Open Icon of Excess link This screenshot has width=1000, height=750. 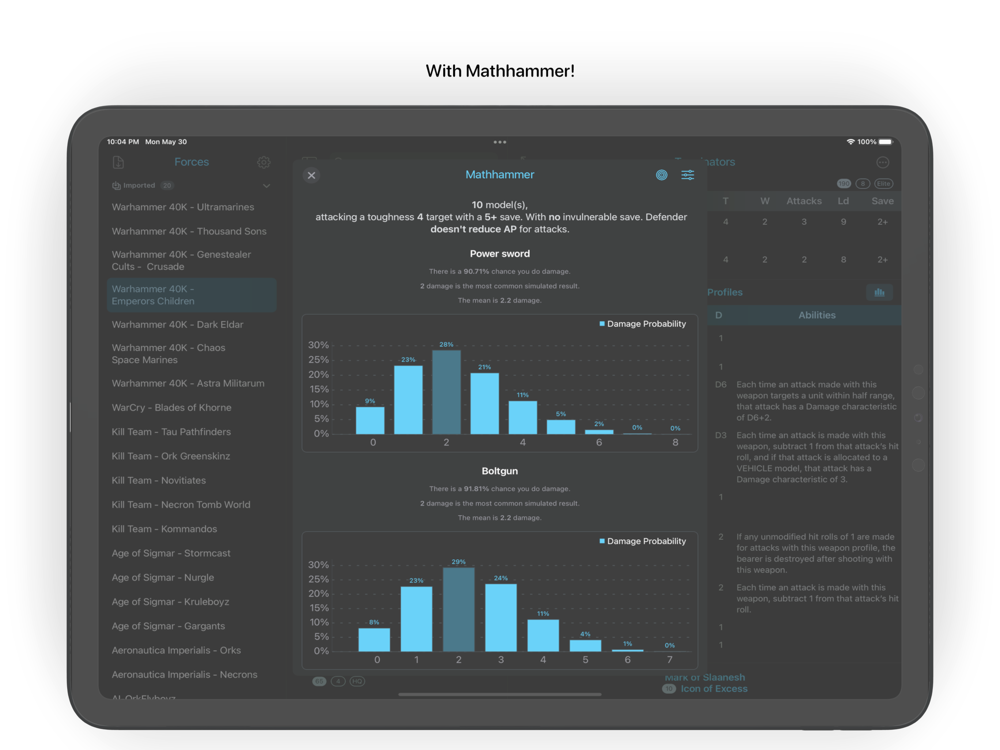[714, 689]
